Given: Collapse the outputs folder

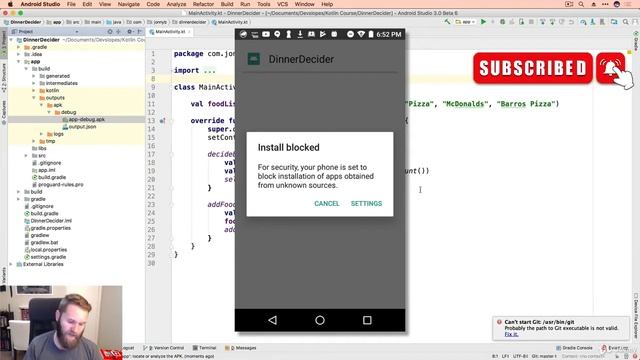Looking at the screenshot, I should [34, 98].
